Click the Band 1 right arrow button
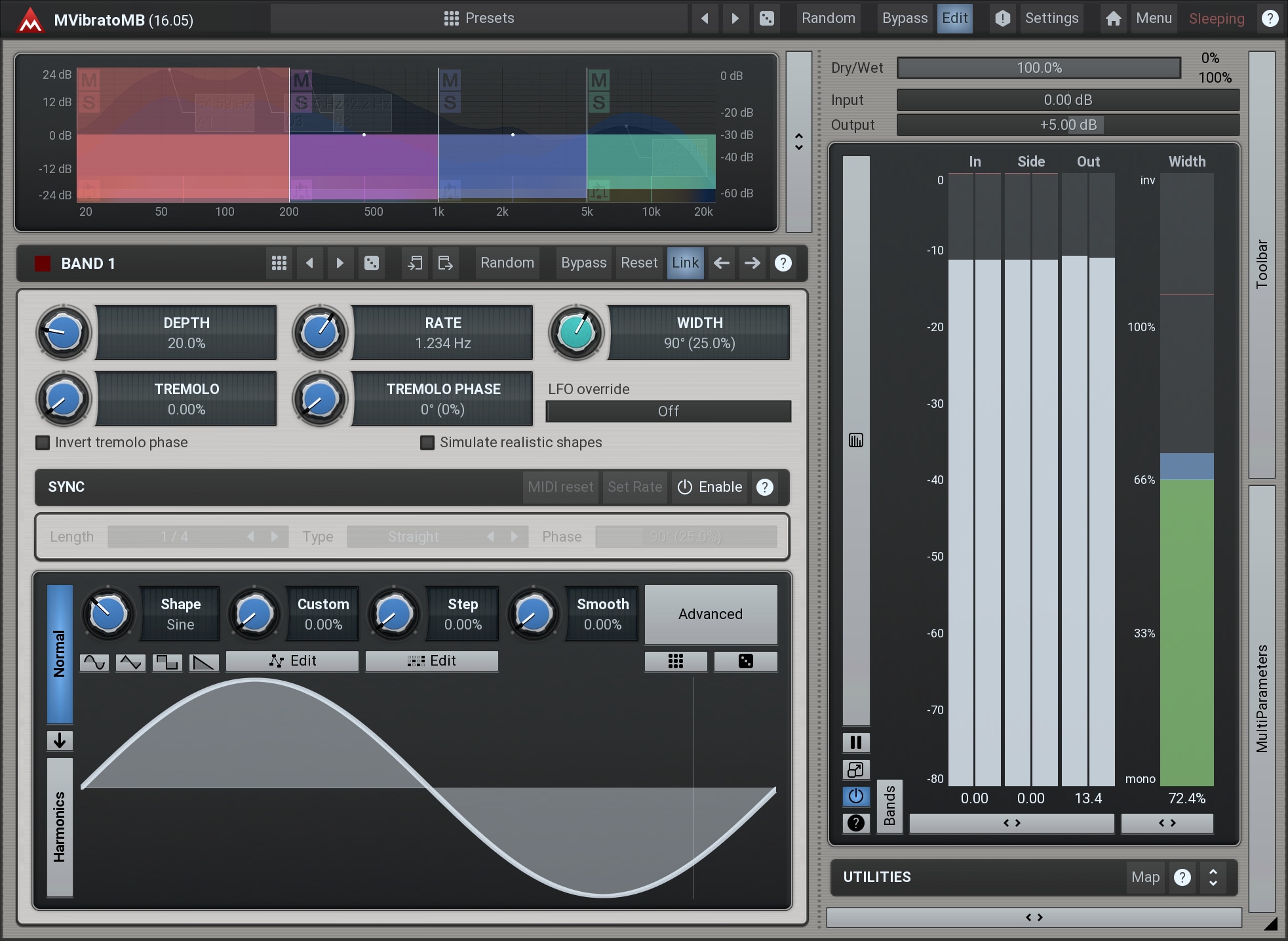 [x=752, y=263]
